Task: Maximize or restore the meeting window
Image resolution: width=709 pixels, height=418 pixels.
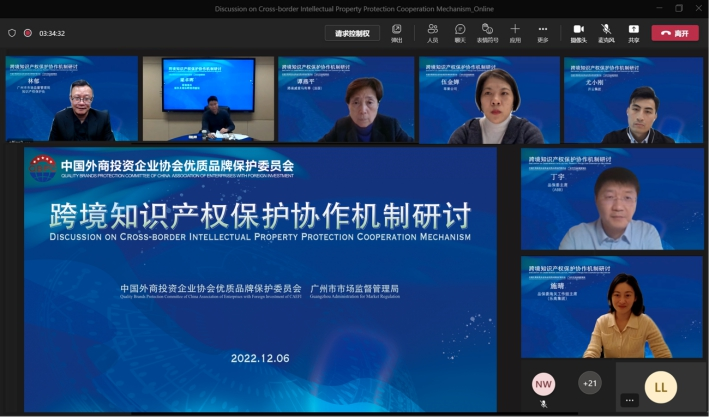Action: [x=679, y=8]
